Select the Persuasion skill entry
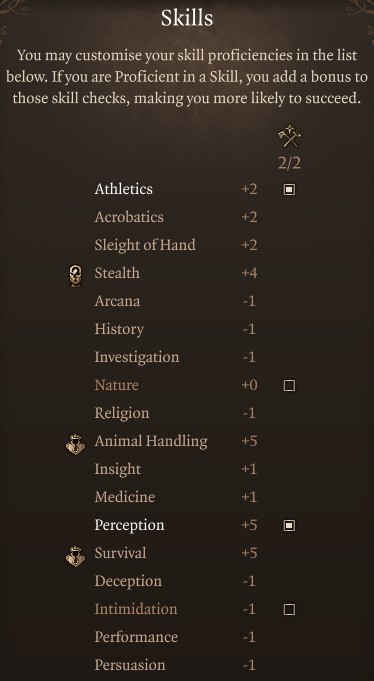This screenshot has width=374, height=681. [130, 665]
